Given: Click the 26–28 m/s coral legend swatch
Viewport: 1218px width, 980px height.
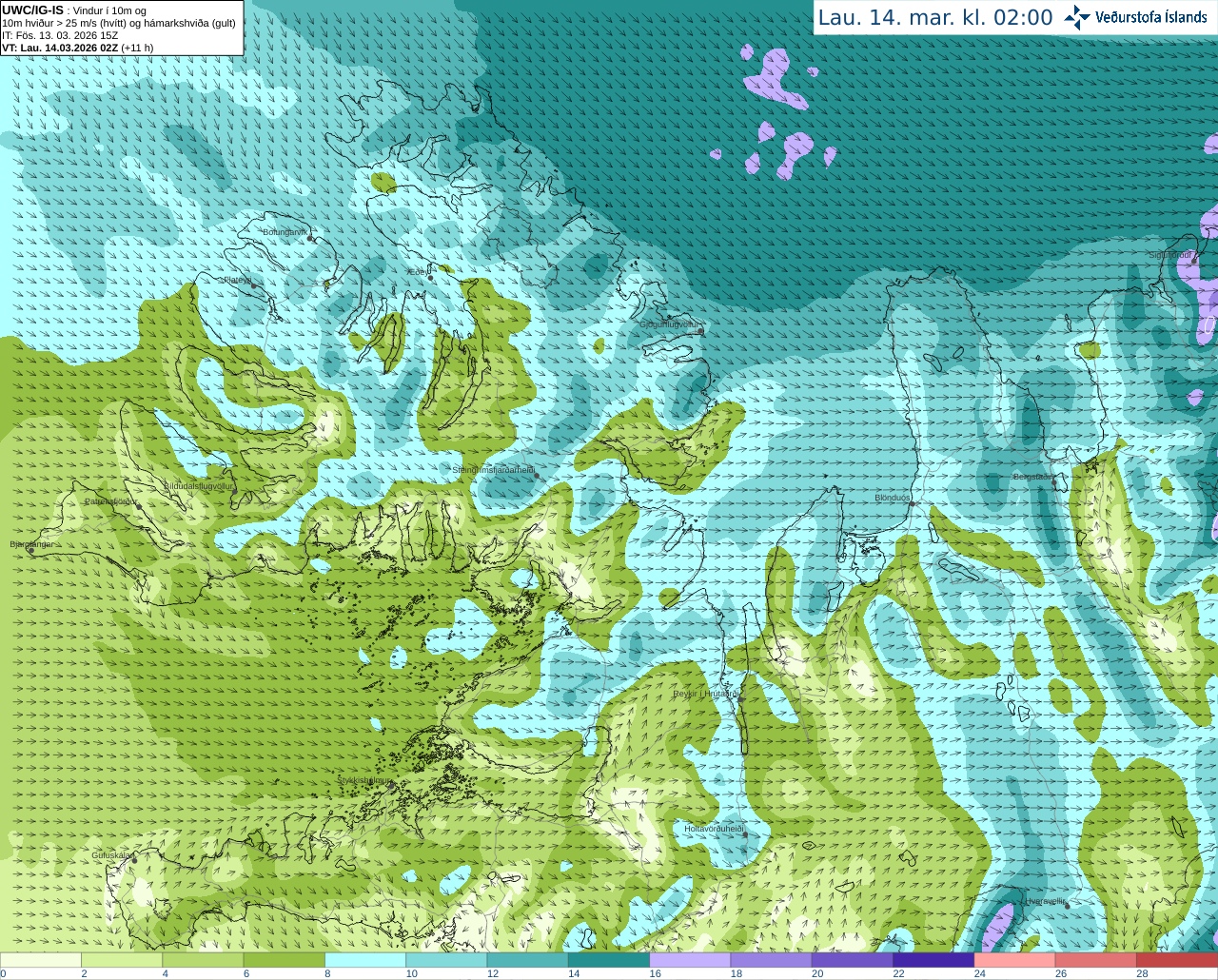Looking at the screenshot, I should (1095, 960).
